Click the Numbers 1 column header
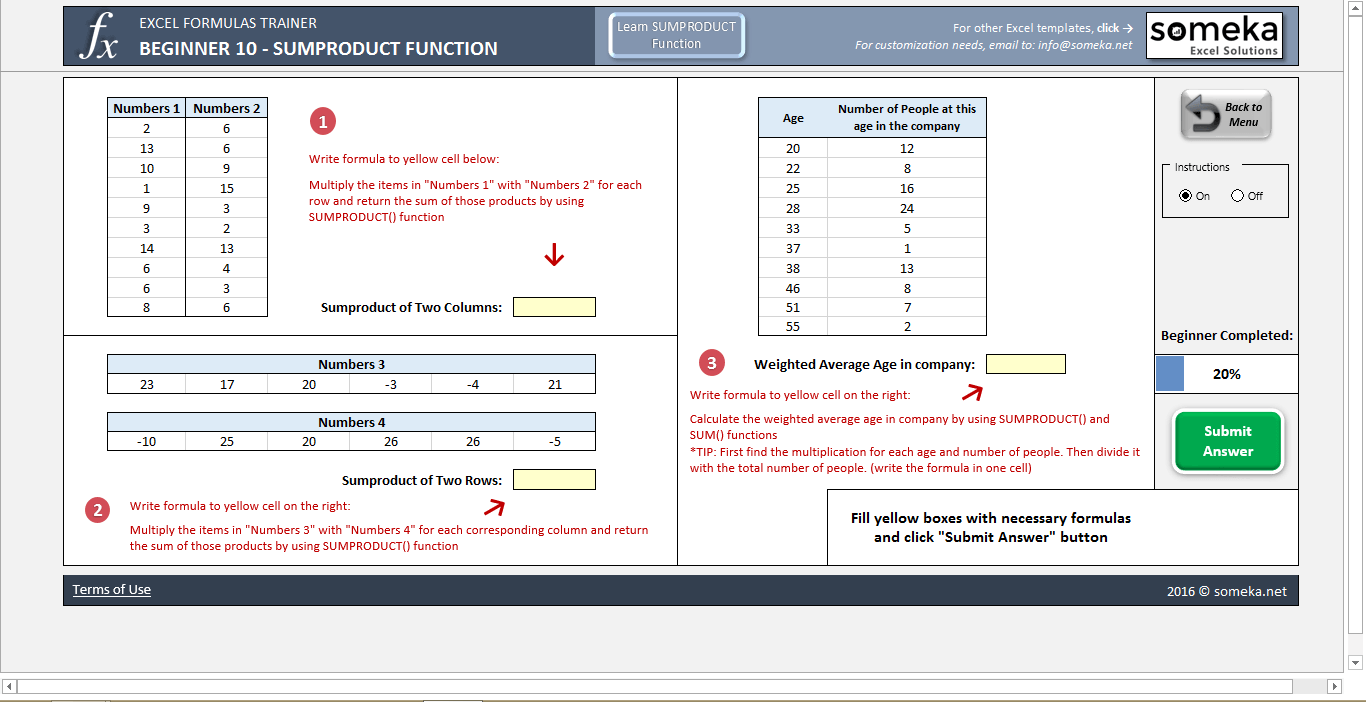 click(147, 108)
